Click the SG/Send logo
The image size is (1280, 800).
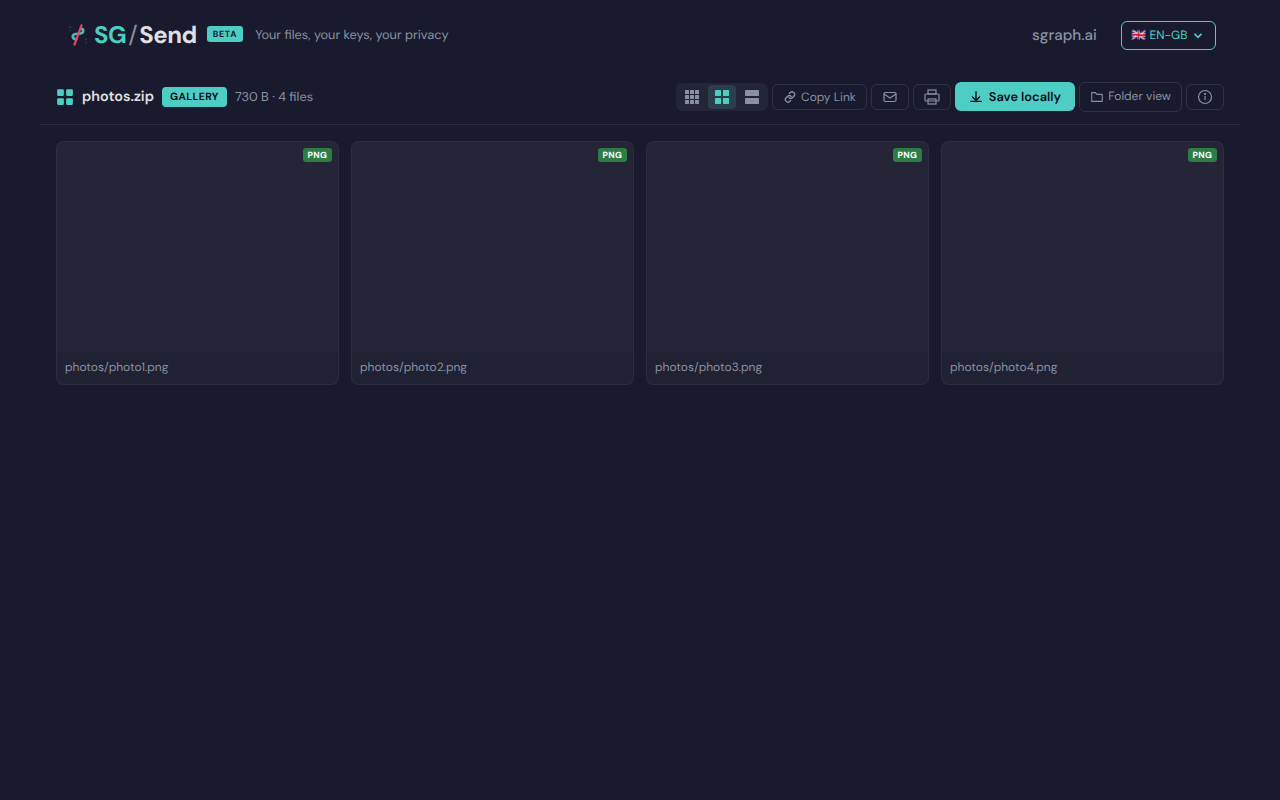pyautogui.click(x=133, y=34)
